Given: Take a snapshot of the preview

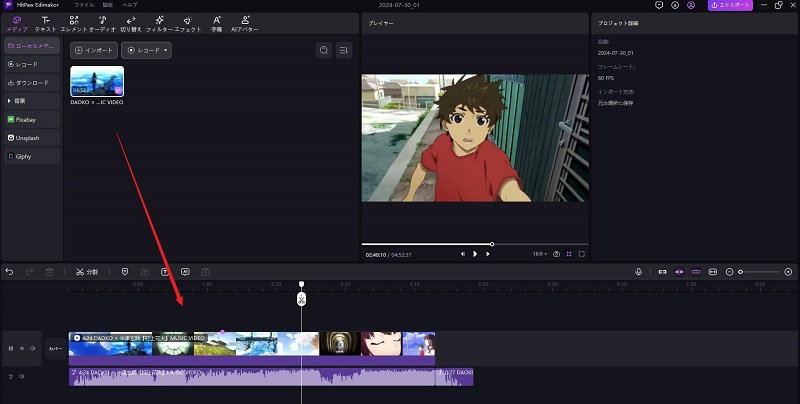Looking at the screenshot, I should [x=557, y=254].
